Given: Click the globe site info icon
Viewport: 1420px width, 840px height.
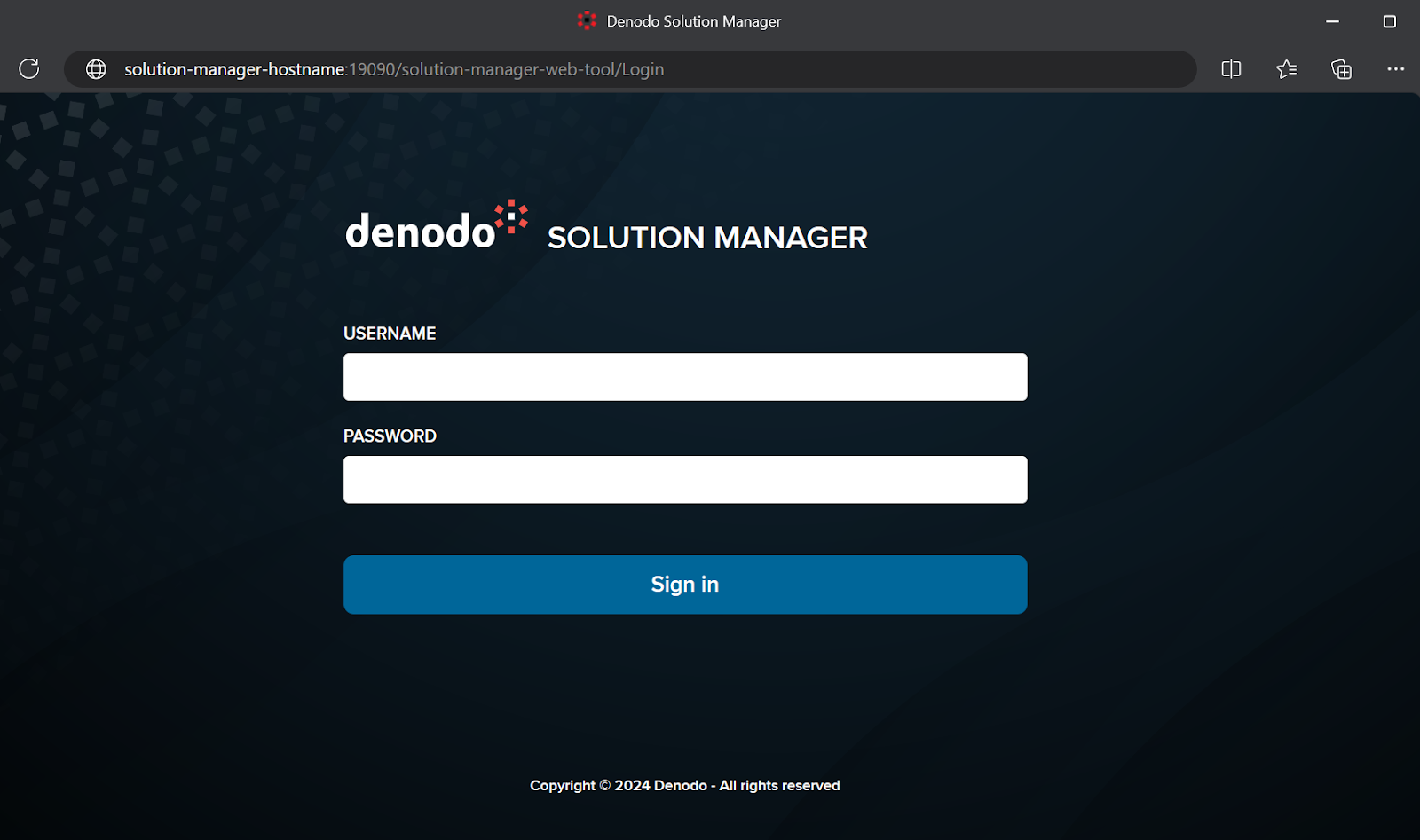Looking at the screenshot, I should 96,69.
